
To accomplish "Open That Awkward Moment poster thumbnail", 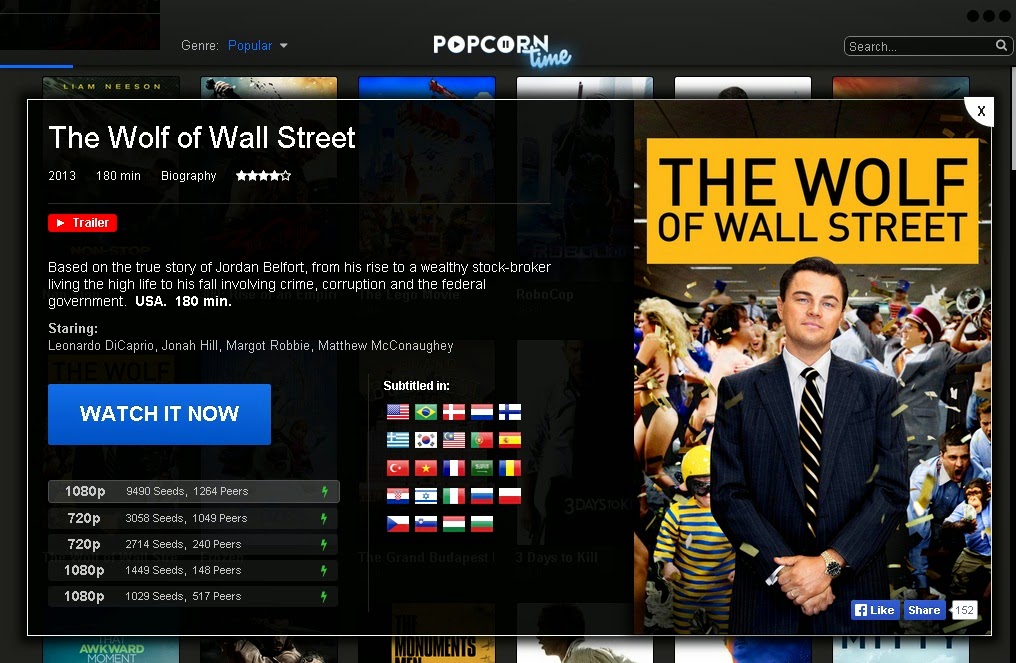I will [111, 650].
